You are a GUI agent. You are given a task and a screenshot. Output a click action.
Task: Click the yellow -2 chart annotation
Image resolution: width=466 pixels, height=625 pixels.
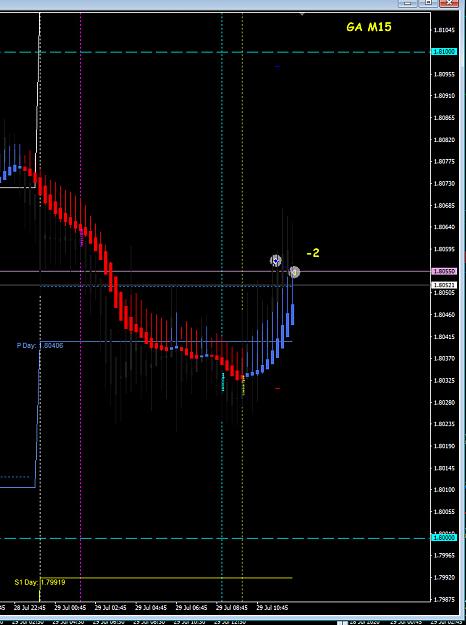[313, 253]
